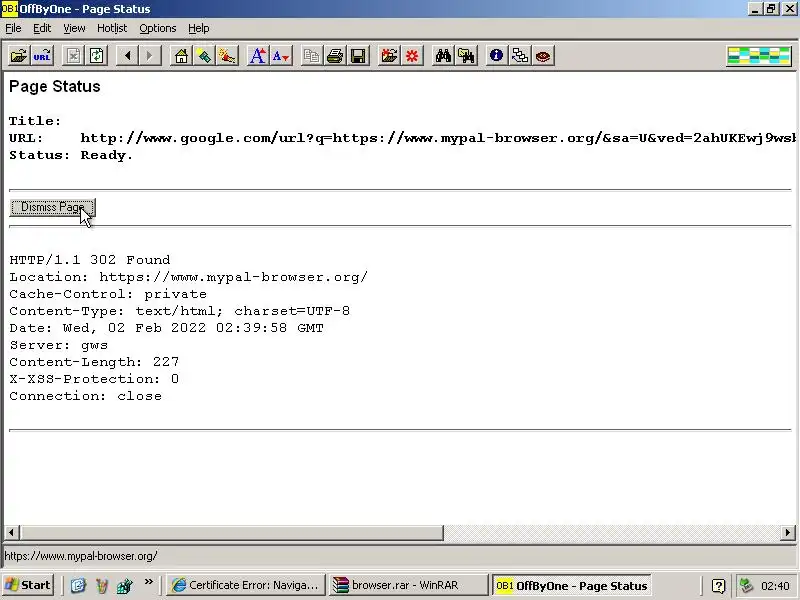800x600 pixels.
Task: Expand the quick launch overflow chevron
Action: point(148,582)
